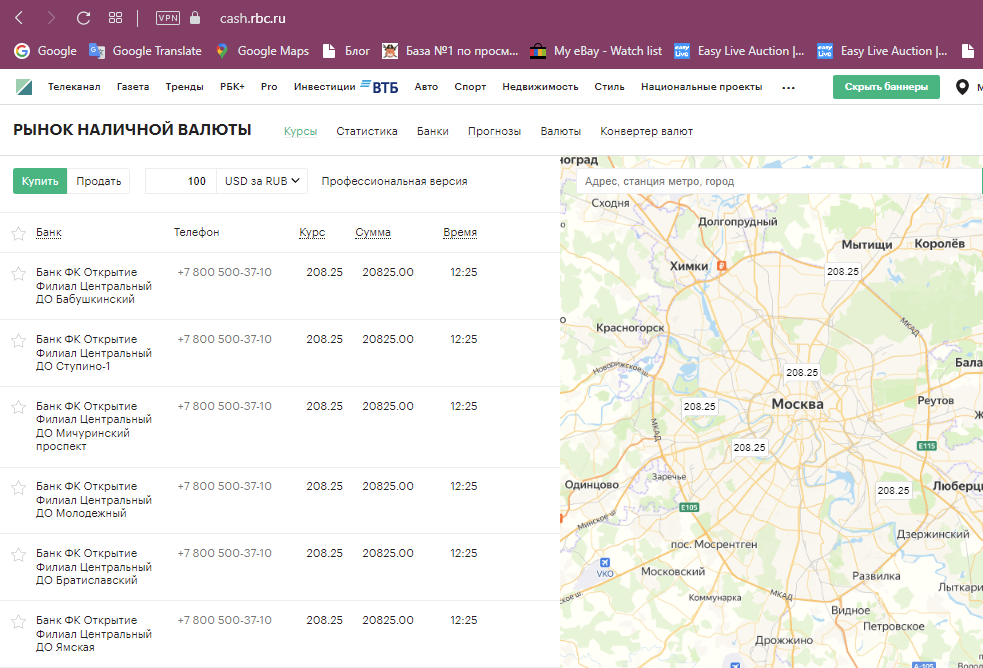This screenshot has height=668, width=983.
Task: Open My eBay Watch list bookmark
Action: 596,51
